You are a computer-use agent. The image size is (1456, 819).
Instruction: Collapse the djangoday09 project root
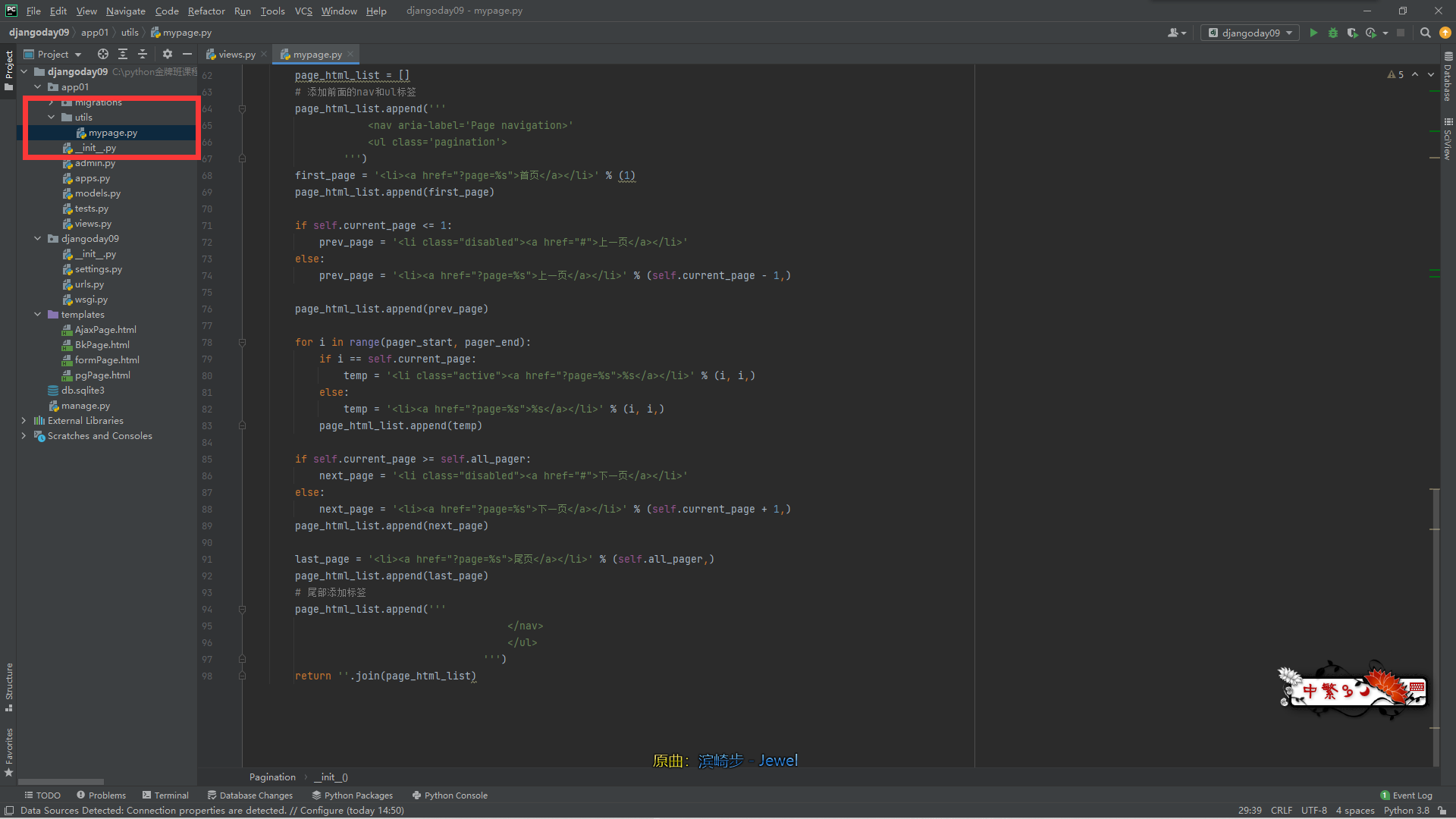coord(24,71)
